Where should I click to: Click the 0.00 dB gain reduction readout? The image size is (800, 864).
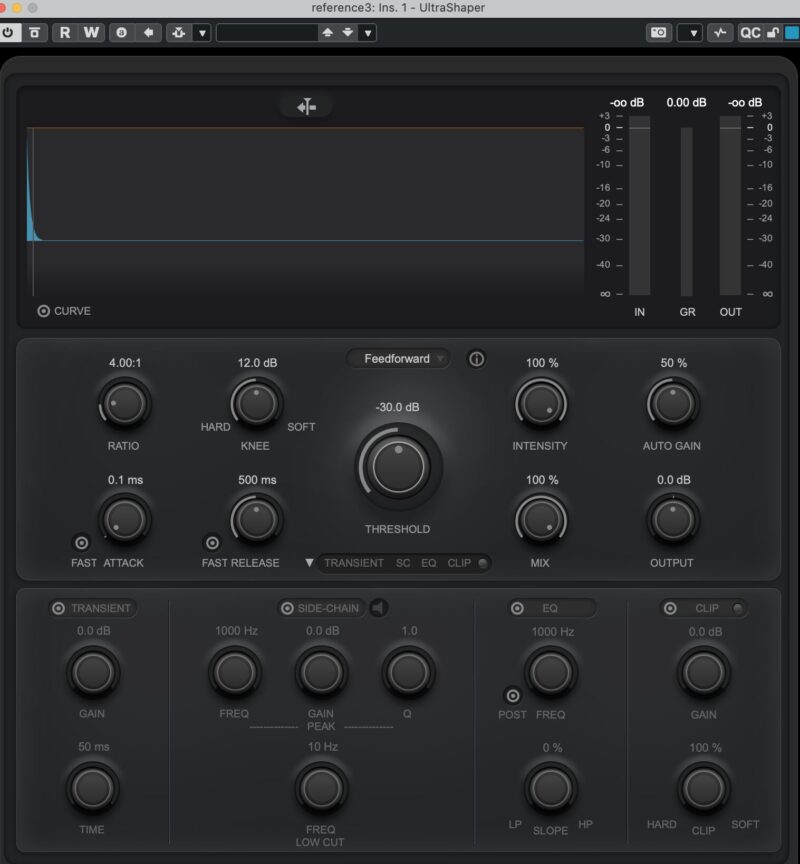[x=686, y=102]
